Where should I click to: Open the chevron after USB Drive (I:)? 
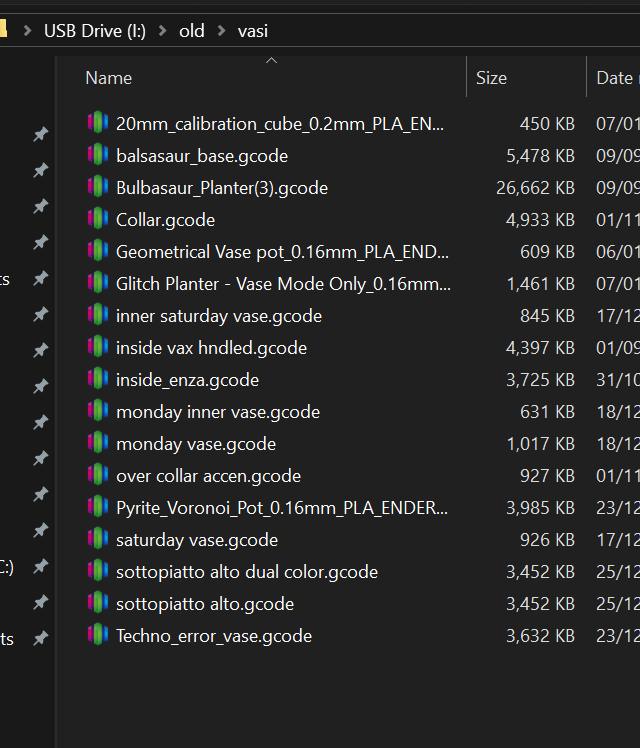tap(162, 31)
